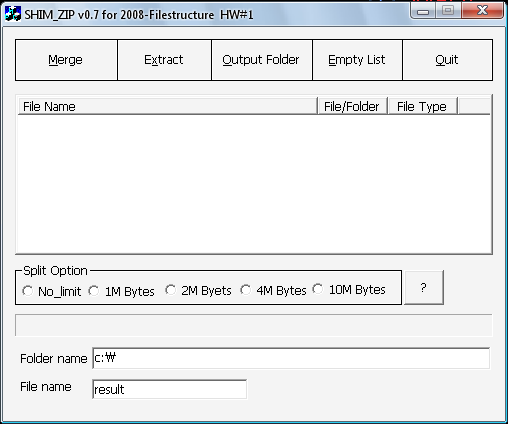Focus the Folder name input field
Screen dimensions: 508x424
[291, 358]
